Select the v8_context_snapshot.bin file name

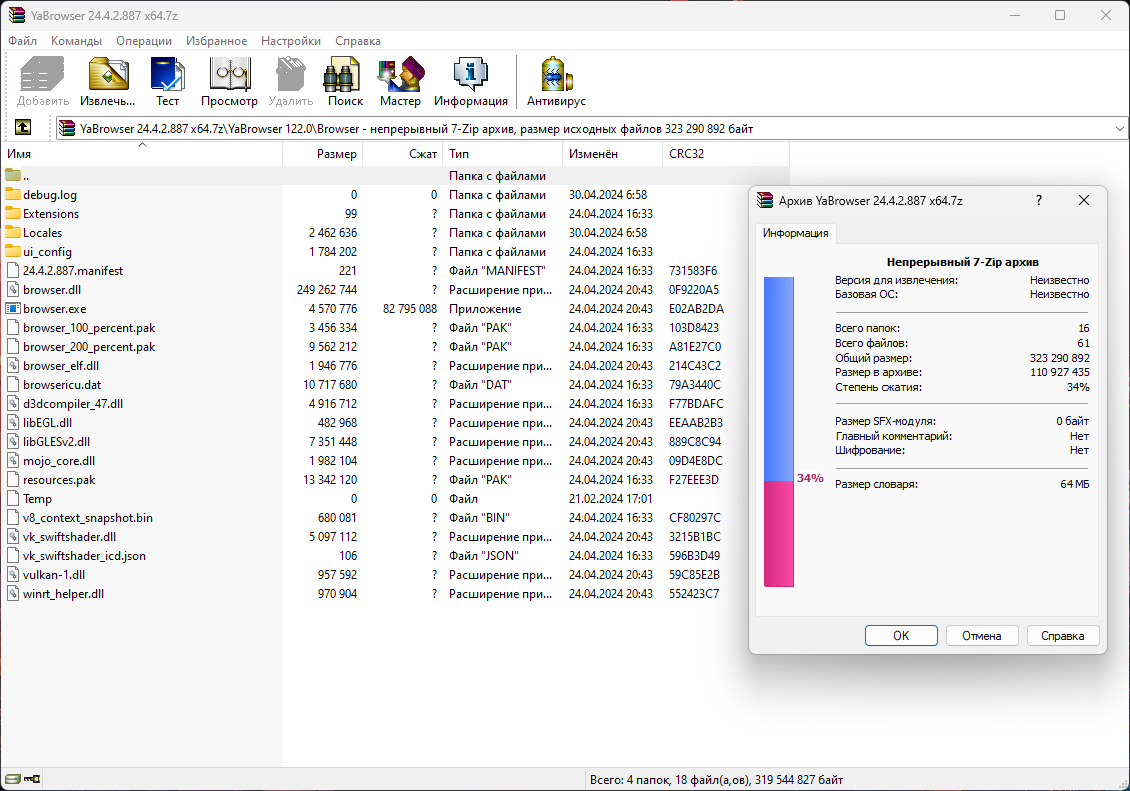88,518
